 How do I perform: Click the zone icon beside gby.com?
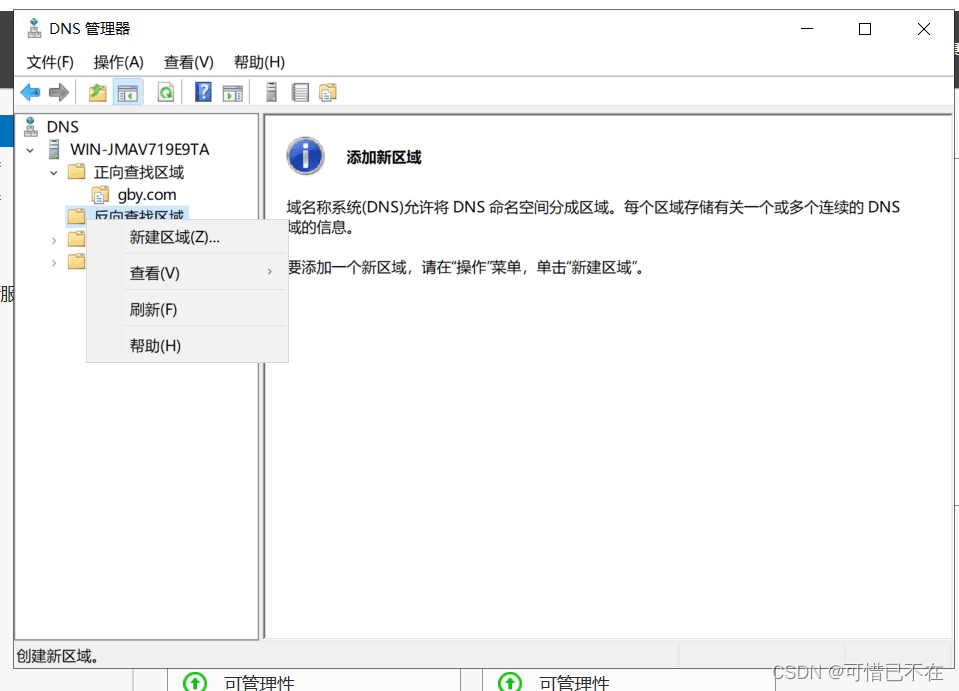tap(100, 194)
